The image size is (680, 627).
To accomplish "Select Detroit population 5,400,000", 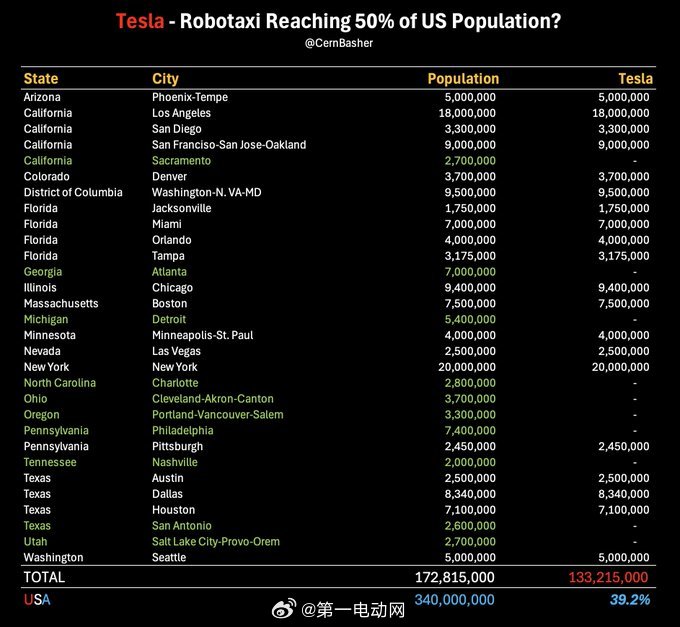I will pyautogui.click(x=470, y=320).
